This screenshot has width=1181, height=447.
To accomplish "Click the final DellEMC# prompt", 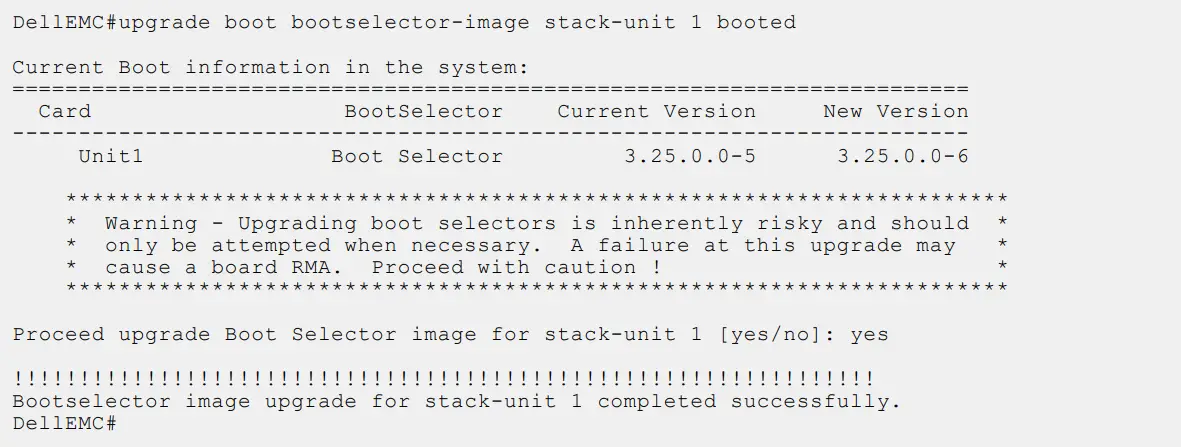I will (x=65, y=423).
